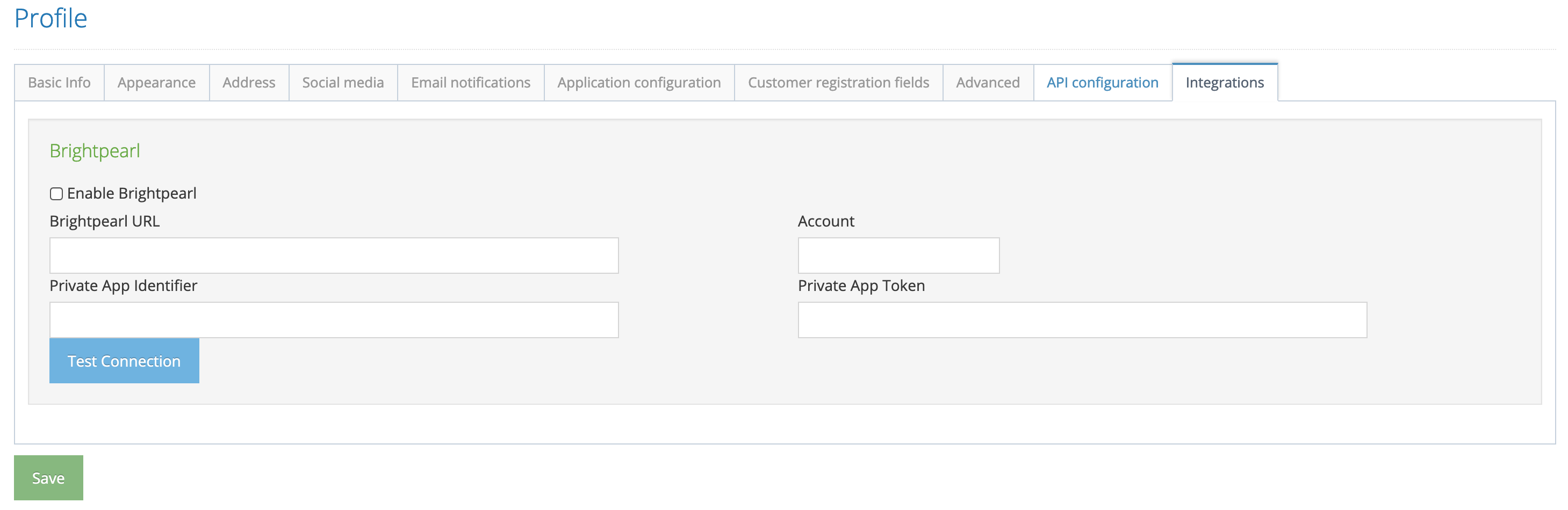Click the Brightpearl section heading
Viewport: 1568px width, 510px height.
point(95,151)
